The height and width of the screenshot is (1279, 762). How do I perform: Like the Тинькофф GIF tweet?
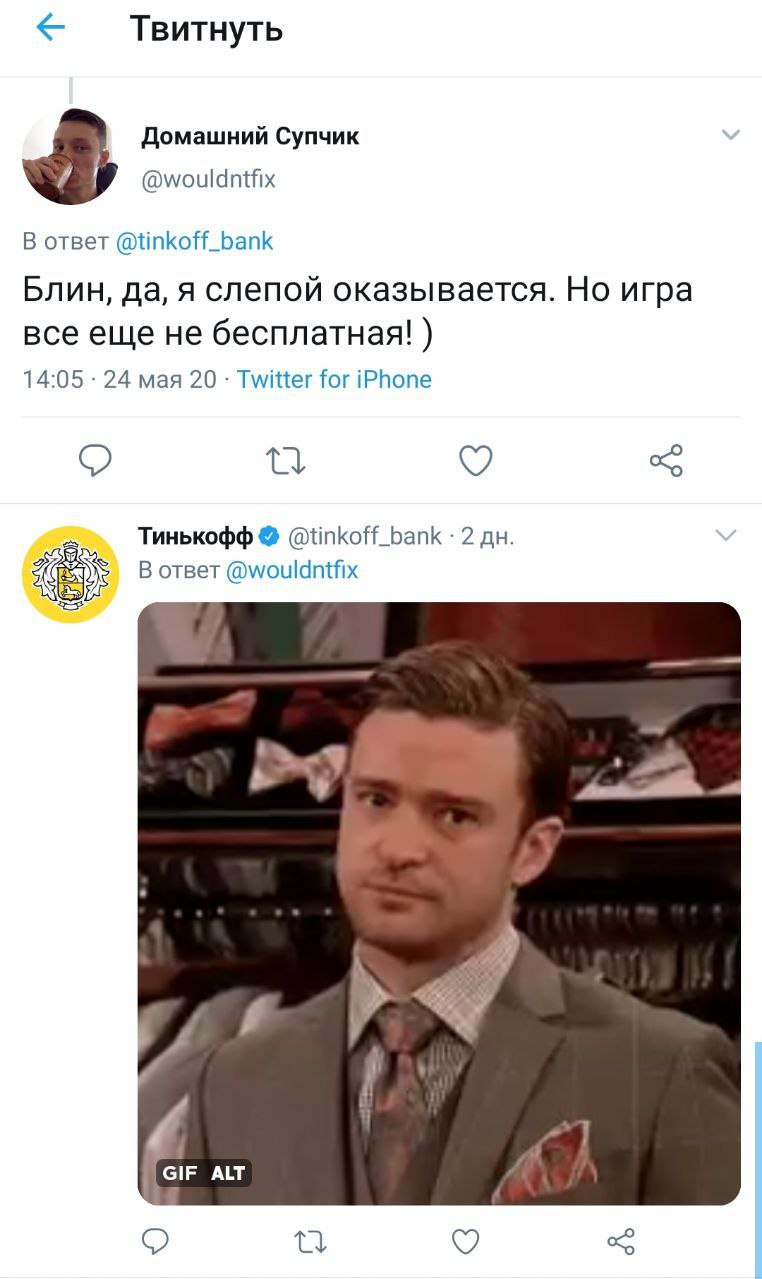465,1241
